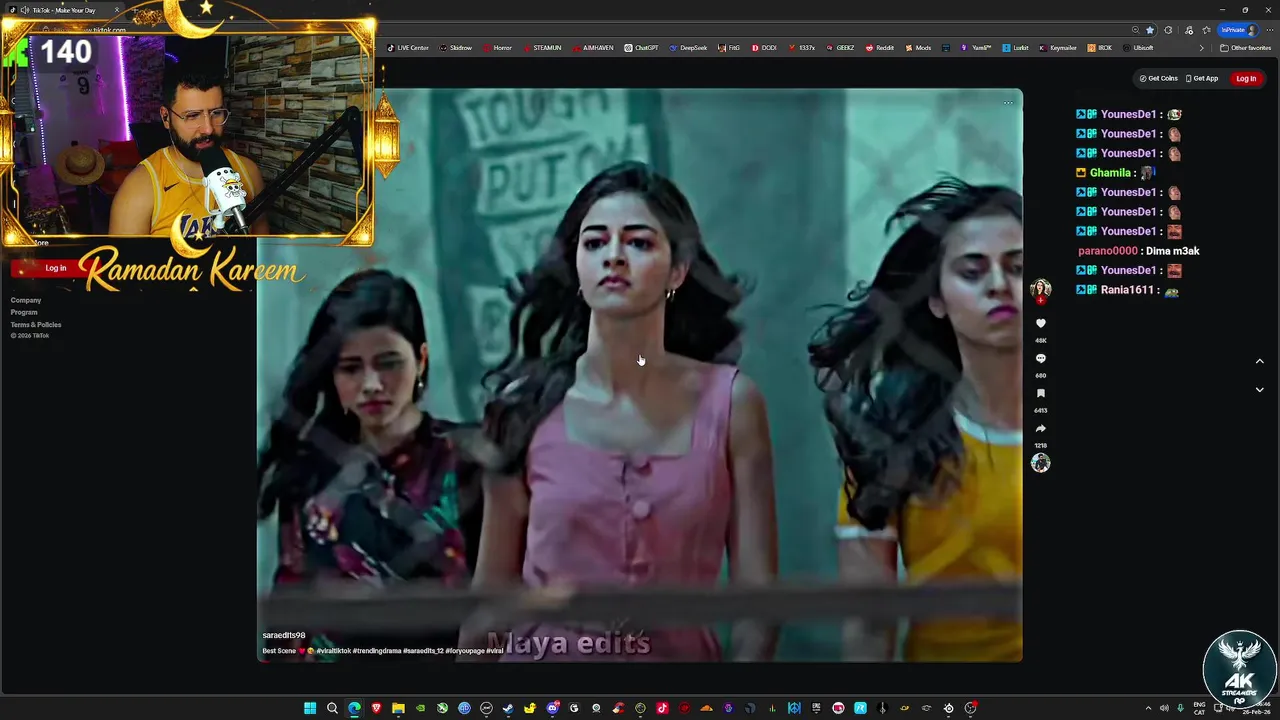Share the video using the arrow icon
This screenshot has height=720, width=1280.
pos(1040,429)
